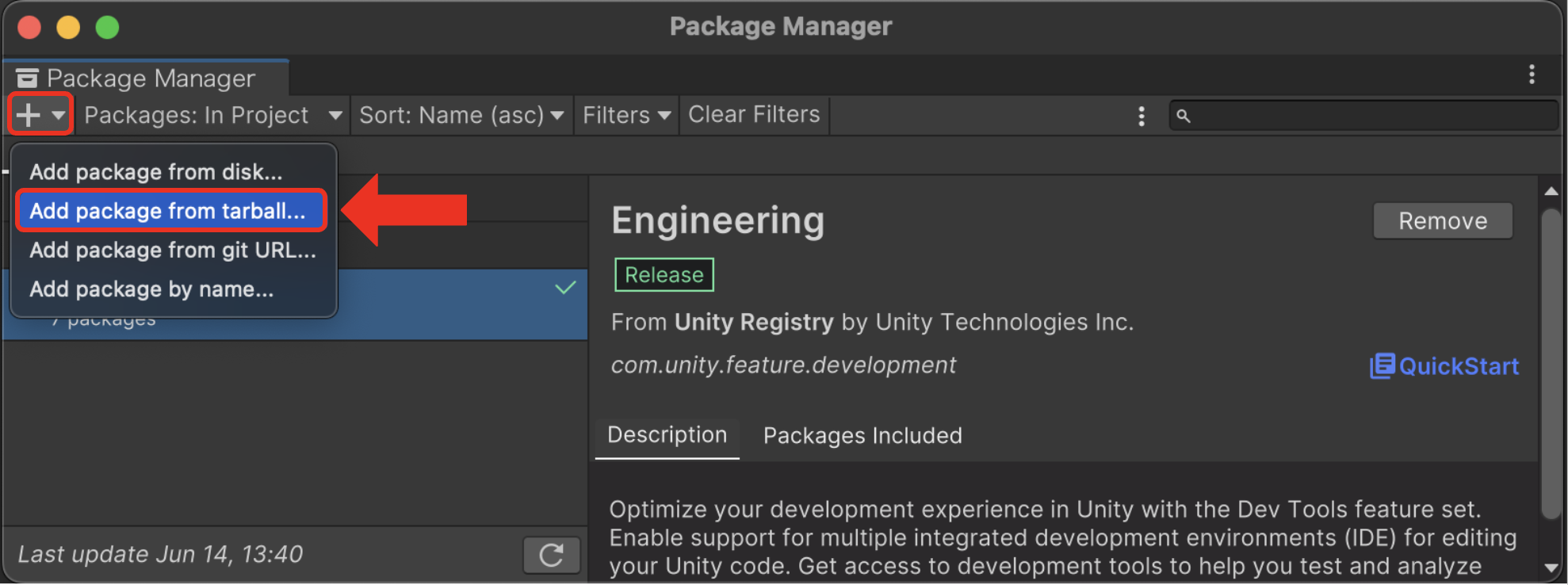Click the Release tag label

click(x=664, y=275)
